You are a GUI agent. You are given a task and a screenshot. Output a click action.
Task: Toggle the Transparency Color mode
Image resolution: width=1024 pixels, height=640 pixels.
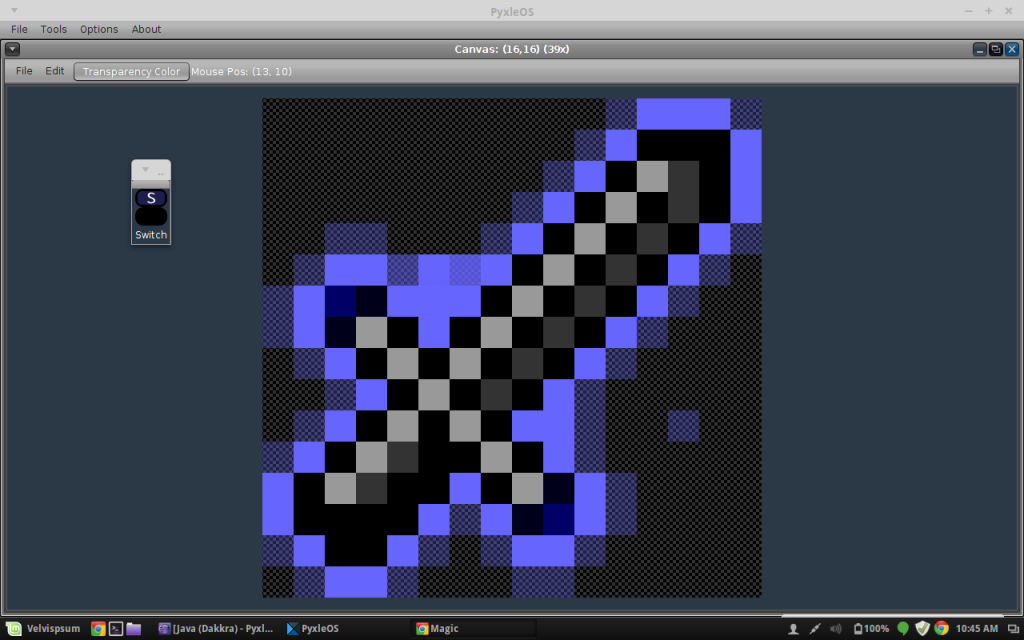[131, 71]
